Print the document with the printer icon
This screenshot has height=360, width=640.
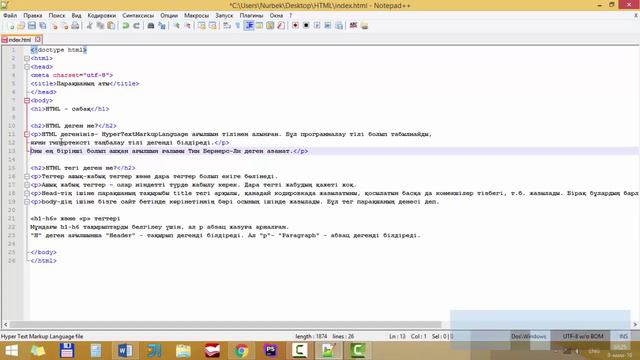pyautogui.click(x=75, y=26)
